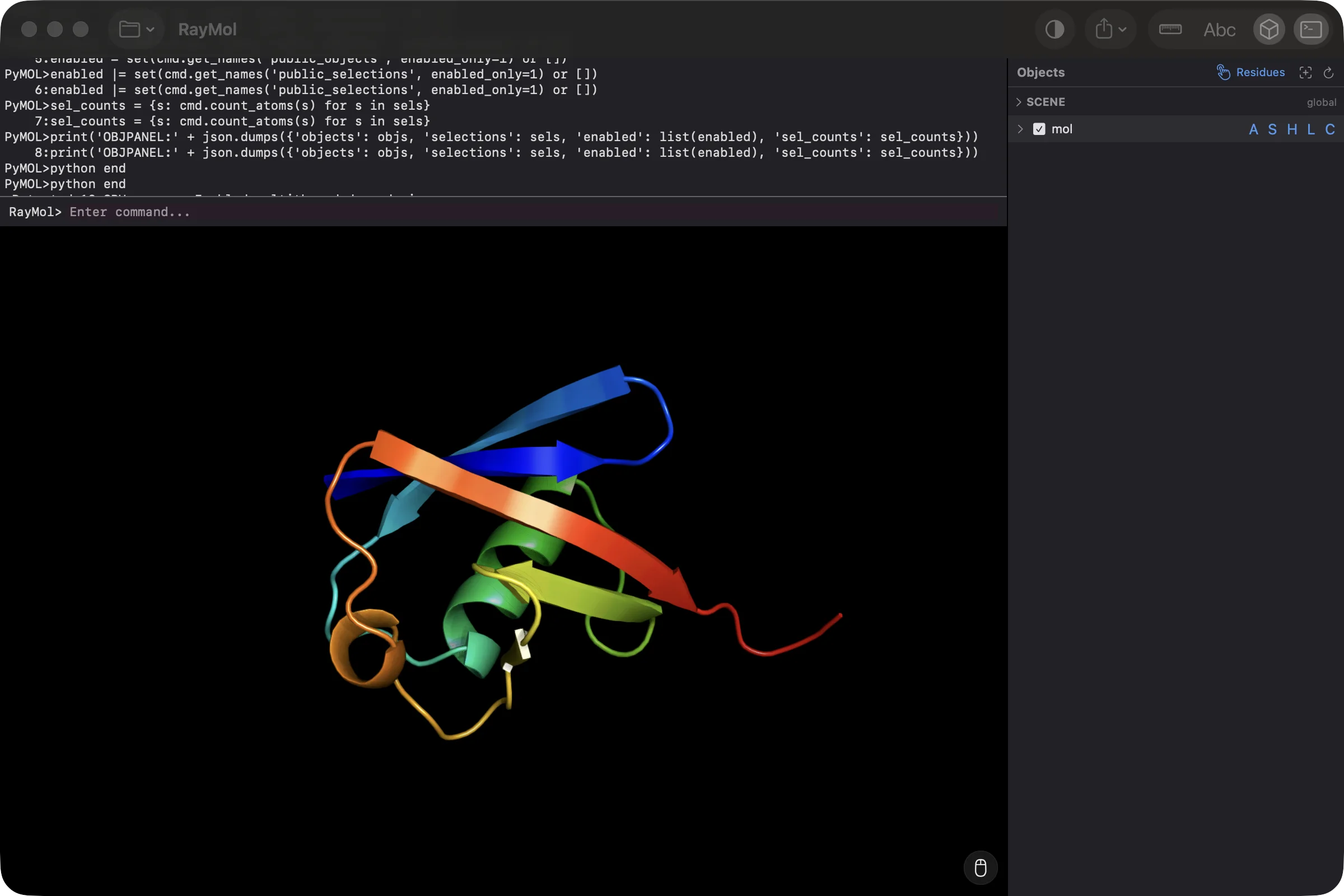
Task: Click the global scene label
Action: pos(1321,102)
